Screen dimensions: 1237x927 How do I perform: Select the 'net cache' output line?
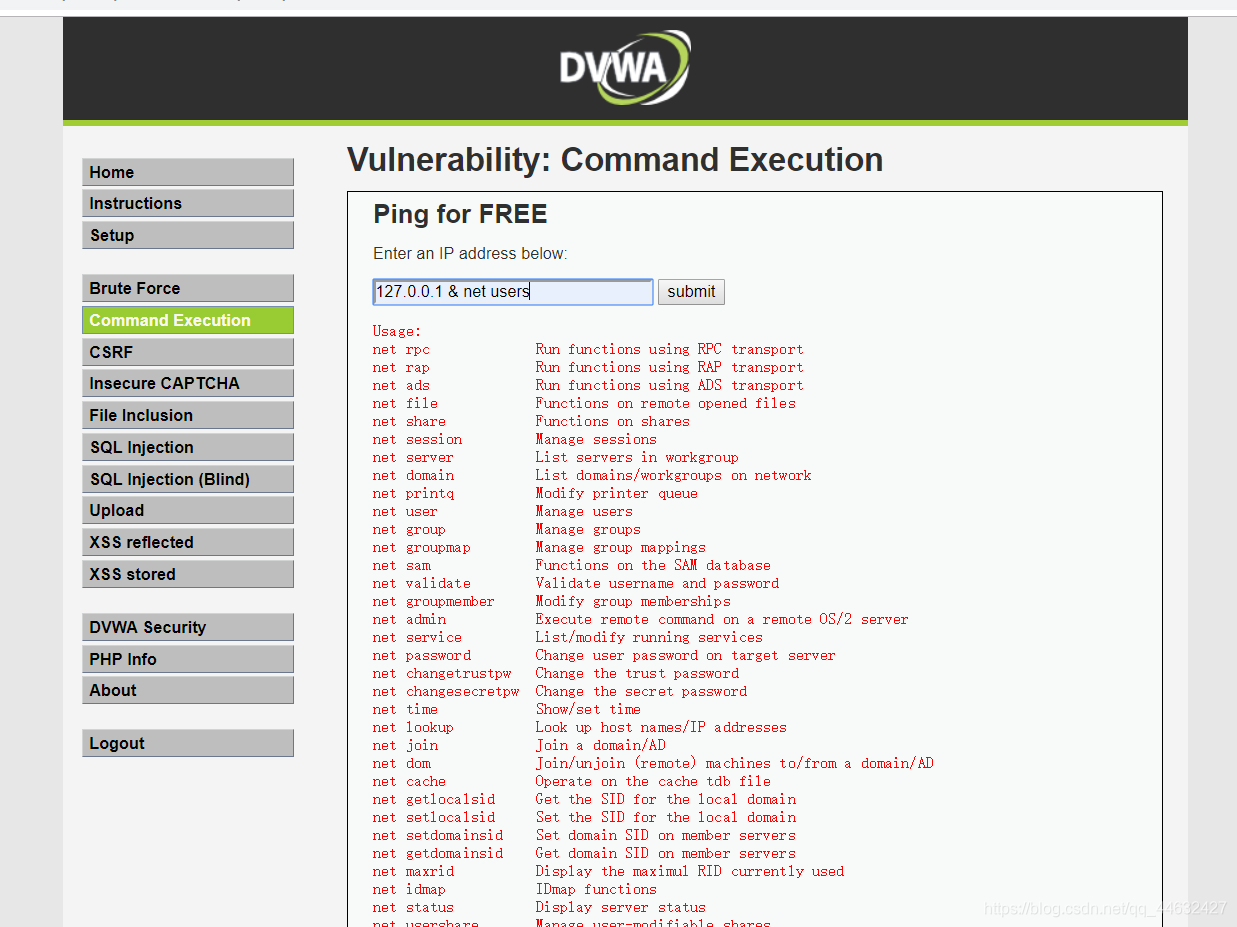[572, 781]
